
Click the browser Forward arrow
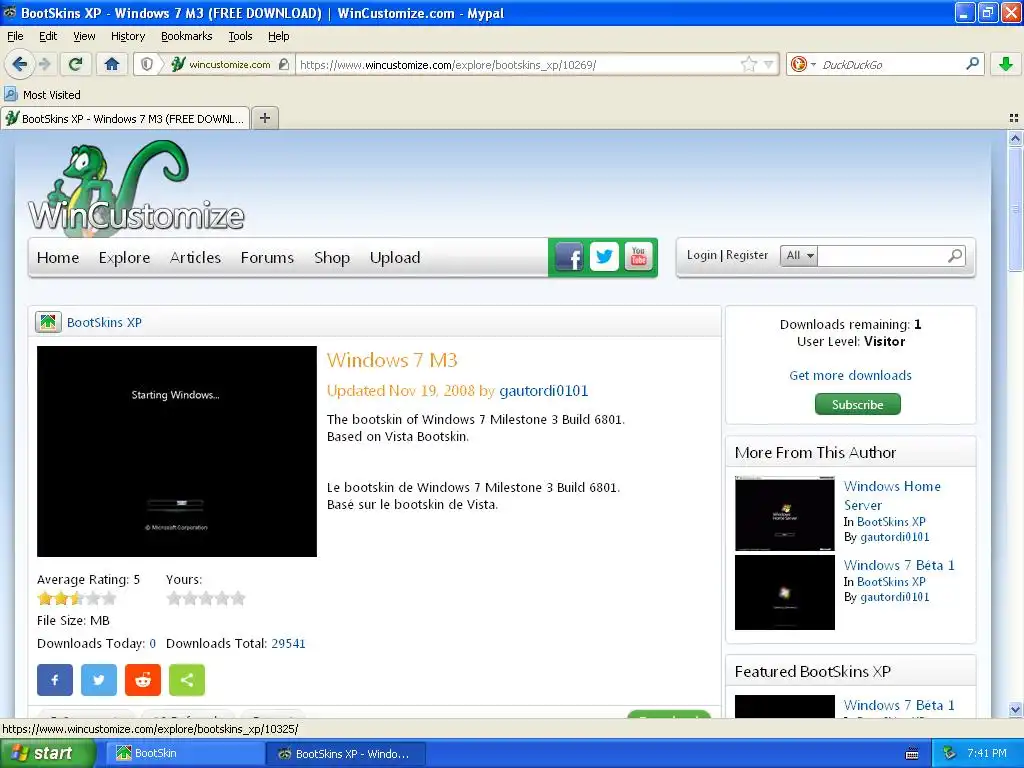coord(44,64)
